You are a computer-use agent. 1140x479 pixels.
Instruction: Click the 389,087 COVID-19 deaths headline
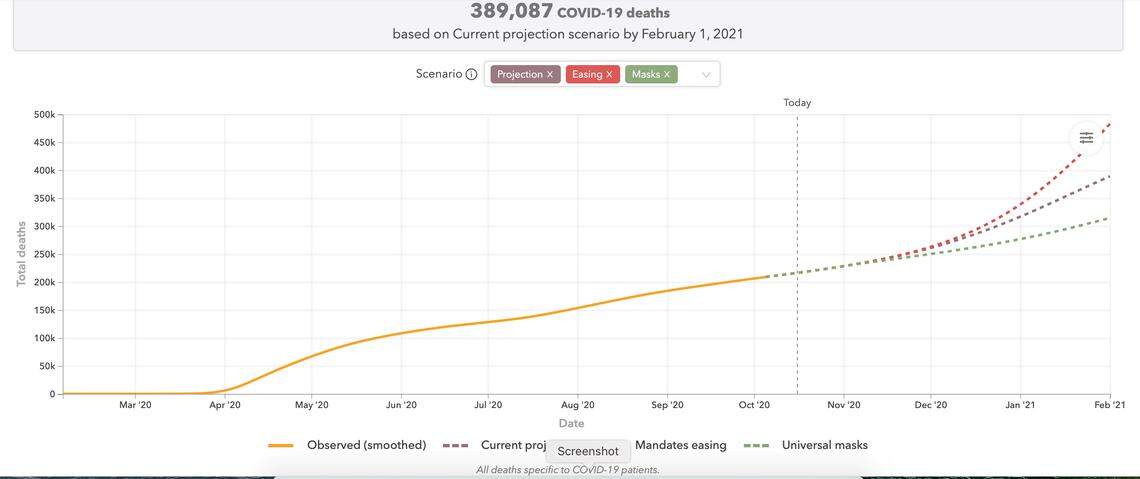click(x=570, y=12)
